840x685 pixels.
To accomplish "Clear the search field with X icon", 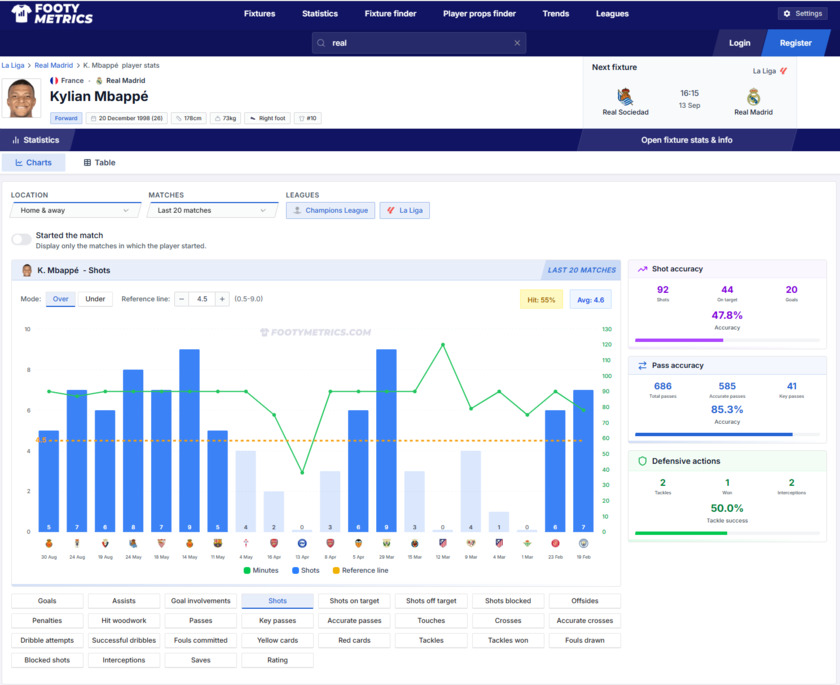I will click(517, 43).
